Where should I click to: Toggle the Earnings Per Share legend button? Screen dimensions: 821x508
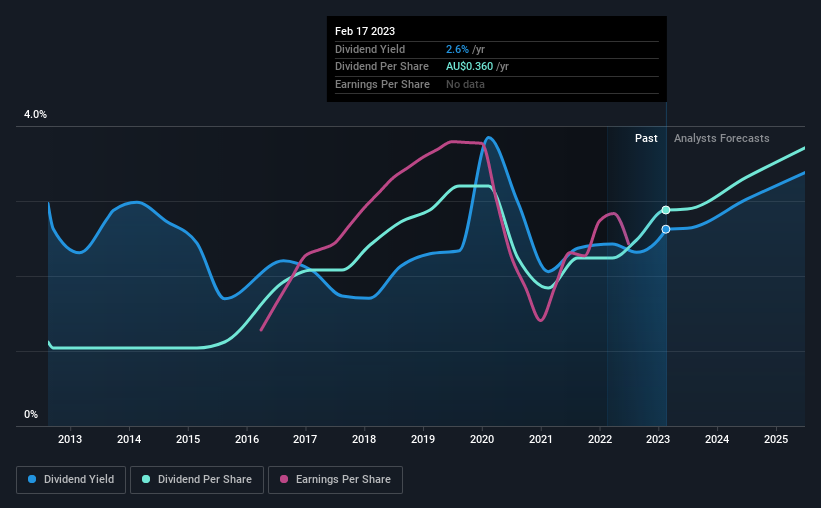pyautogui.click(x=335, y=479)
